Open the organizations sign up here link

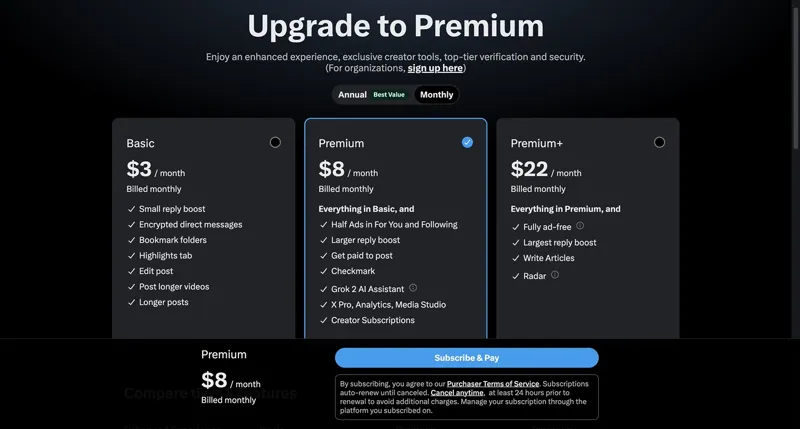[435, 68]
